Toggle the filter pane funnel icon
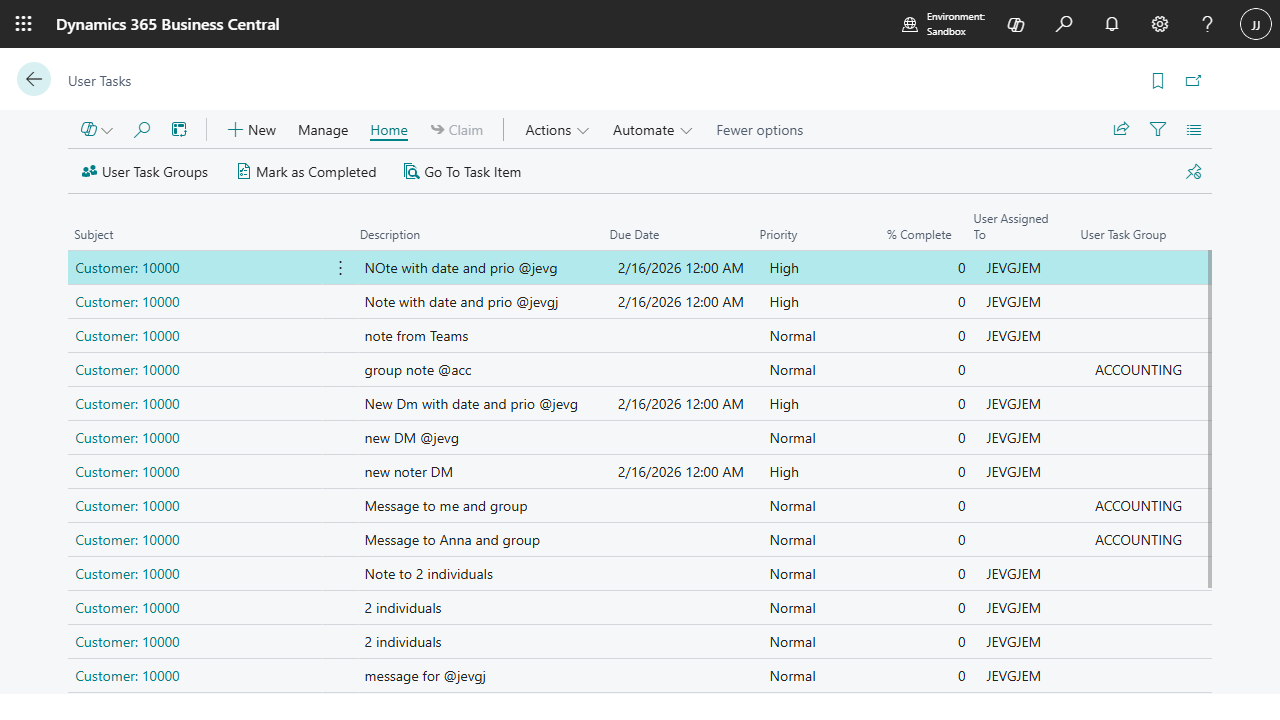 pos(1158,130)
